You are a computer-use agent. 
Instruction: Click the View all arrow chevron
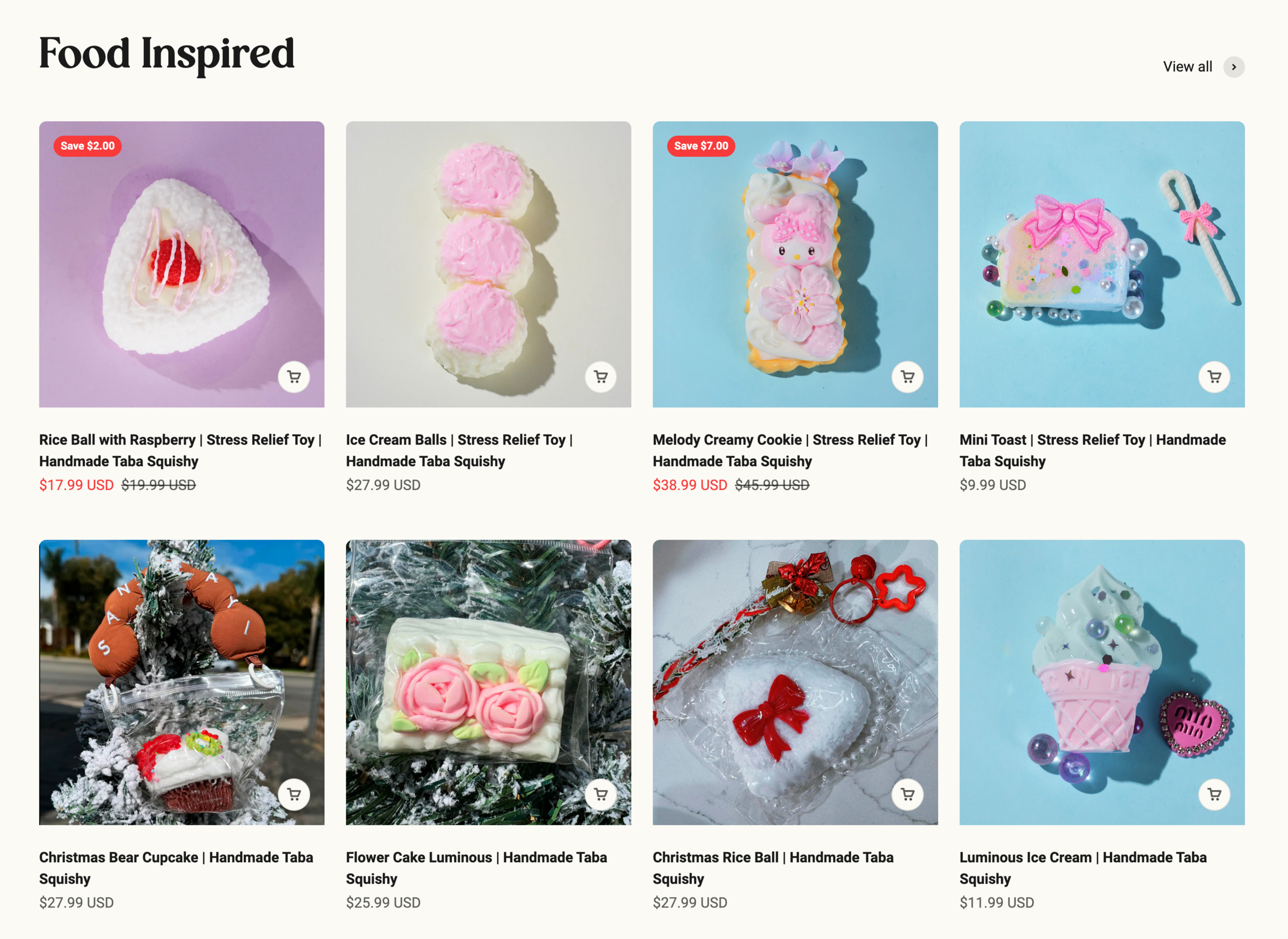coord(1234,67)
